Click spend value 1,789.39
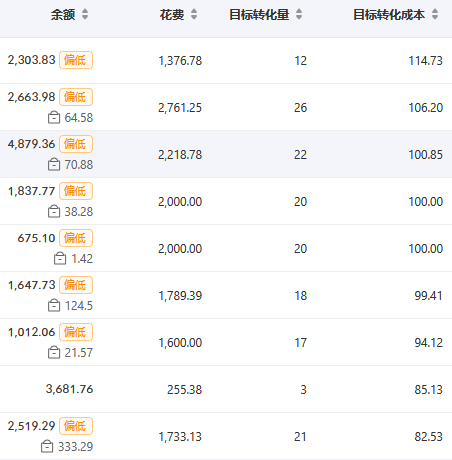The image size is (452, 460). [180, 296]
